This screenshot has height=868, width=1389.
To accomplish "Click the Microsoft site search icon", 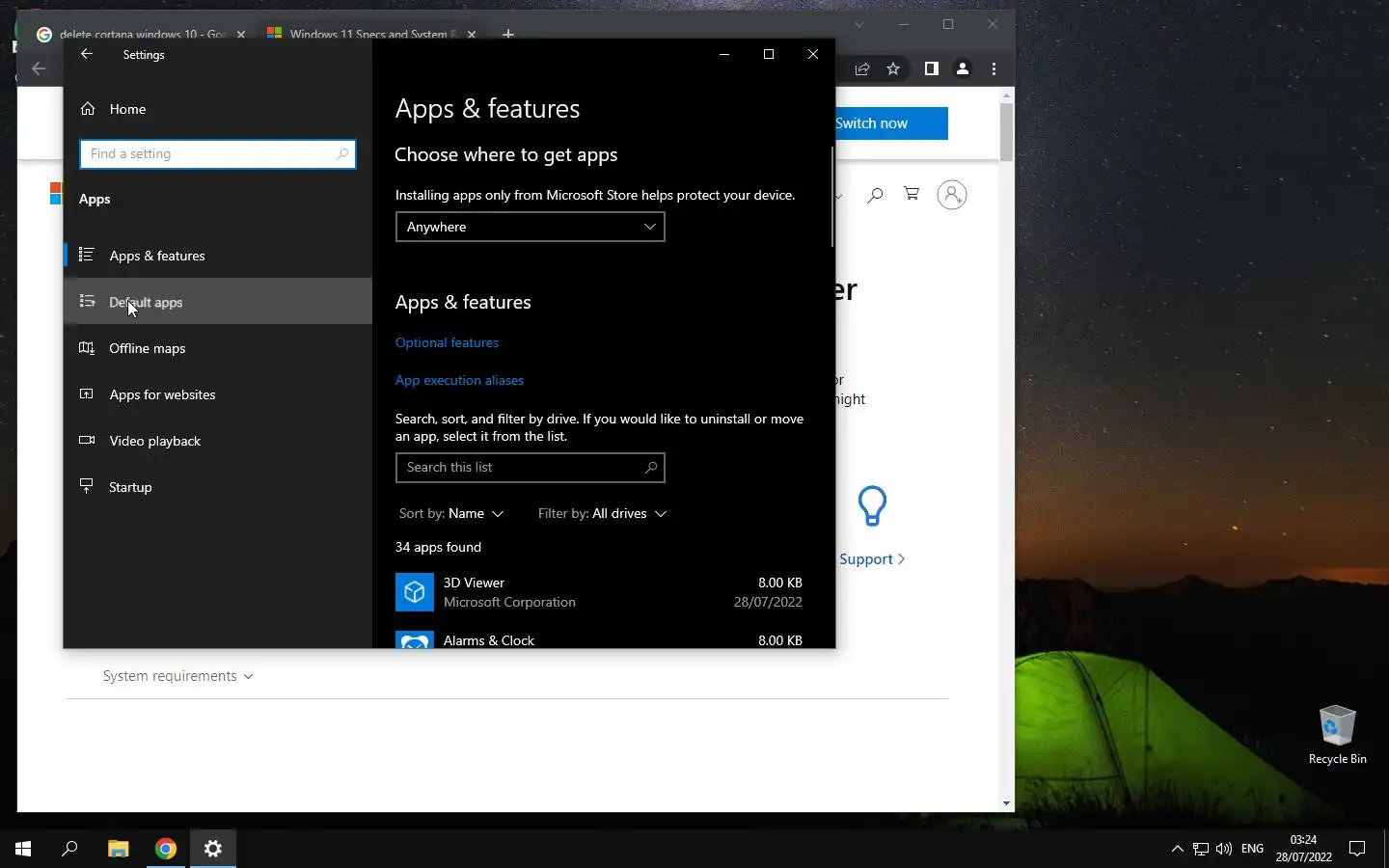I will pyautogui.click(x=875, y=195).
